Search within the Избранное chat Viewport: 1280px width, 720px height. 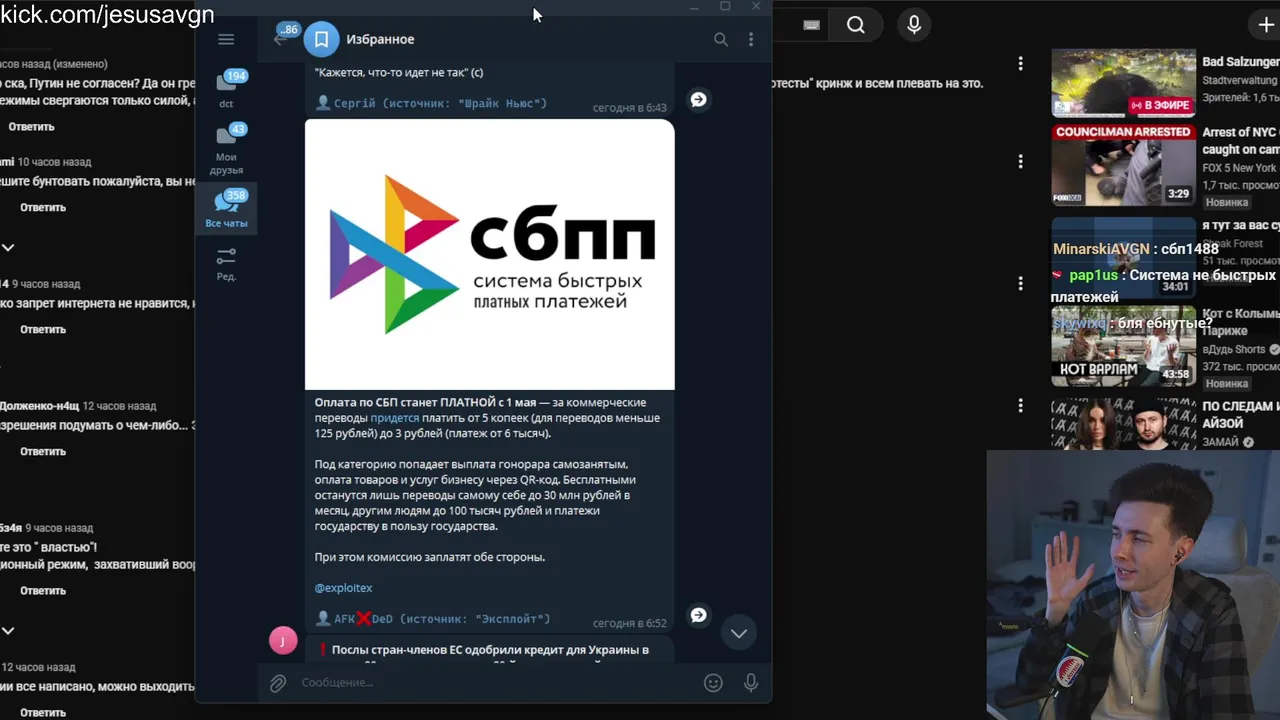721,40
